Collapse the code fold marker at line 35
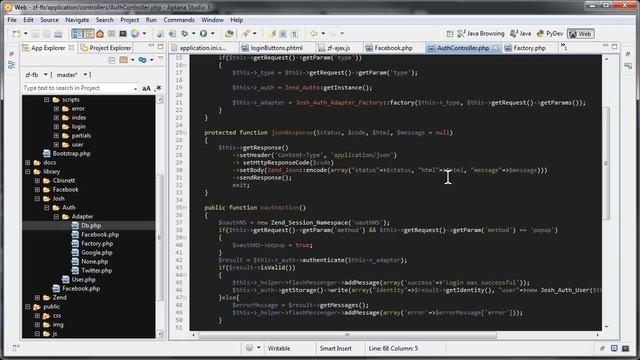Screen dimensions: 640x360 coord(186,208)
